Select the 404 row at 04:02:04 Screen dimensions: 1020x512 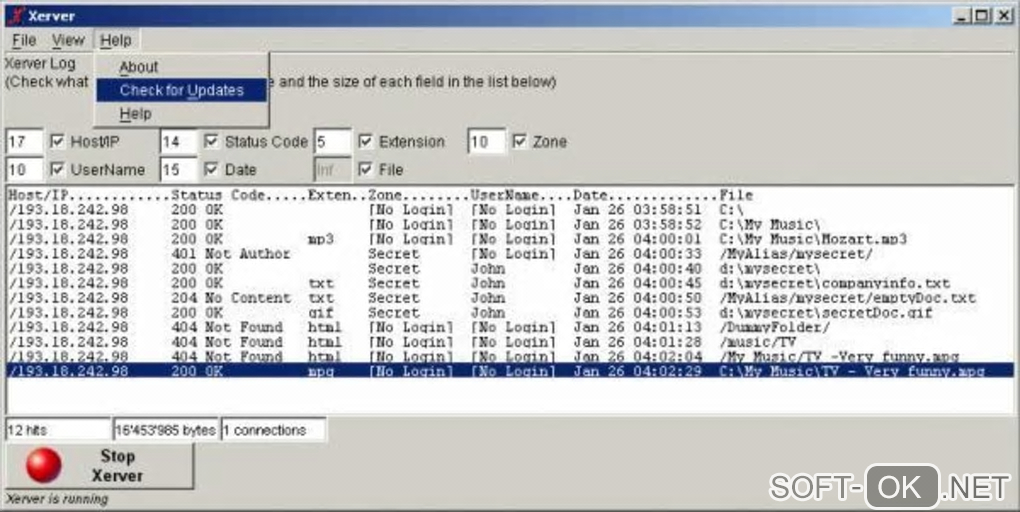point(510,356)
